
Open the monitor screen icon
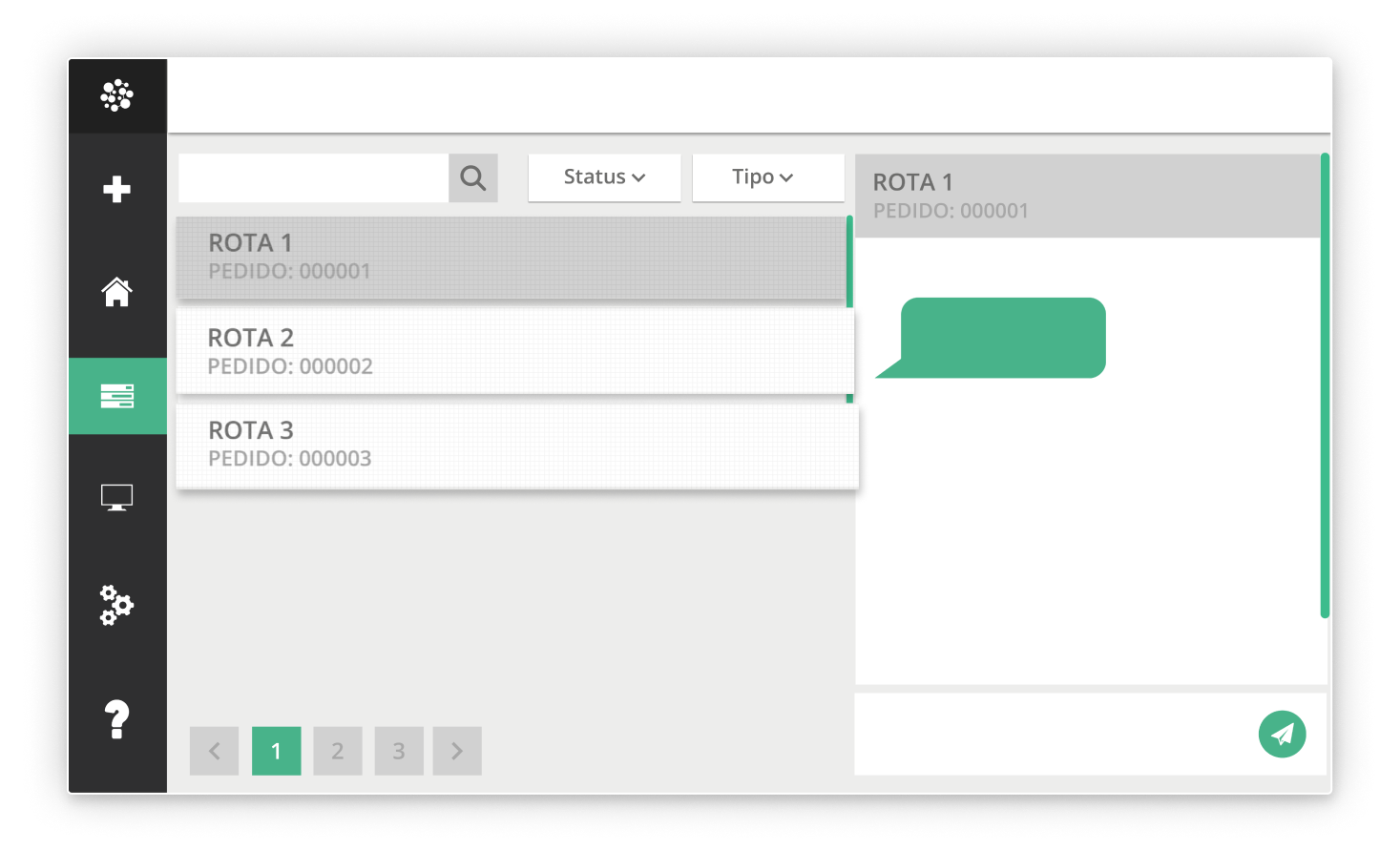click(117, 498)
